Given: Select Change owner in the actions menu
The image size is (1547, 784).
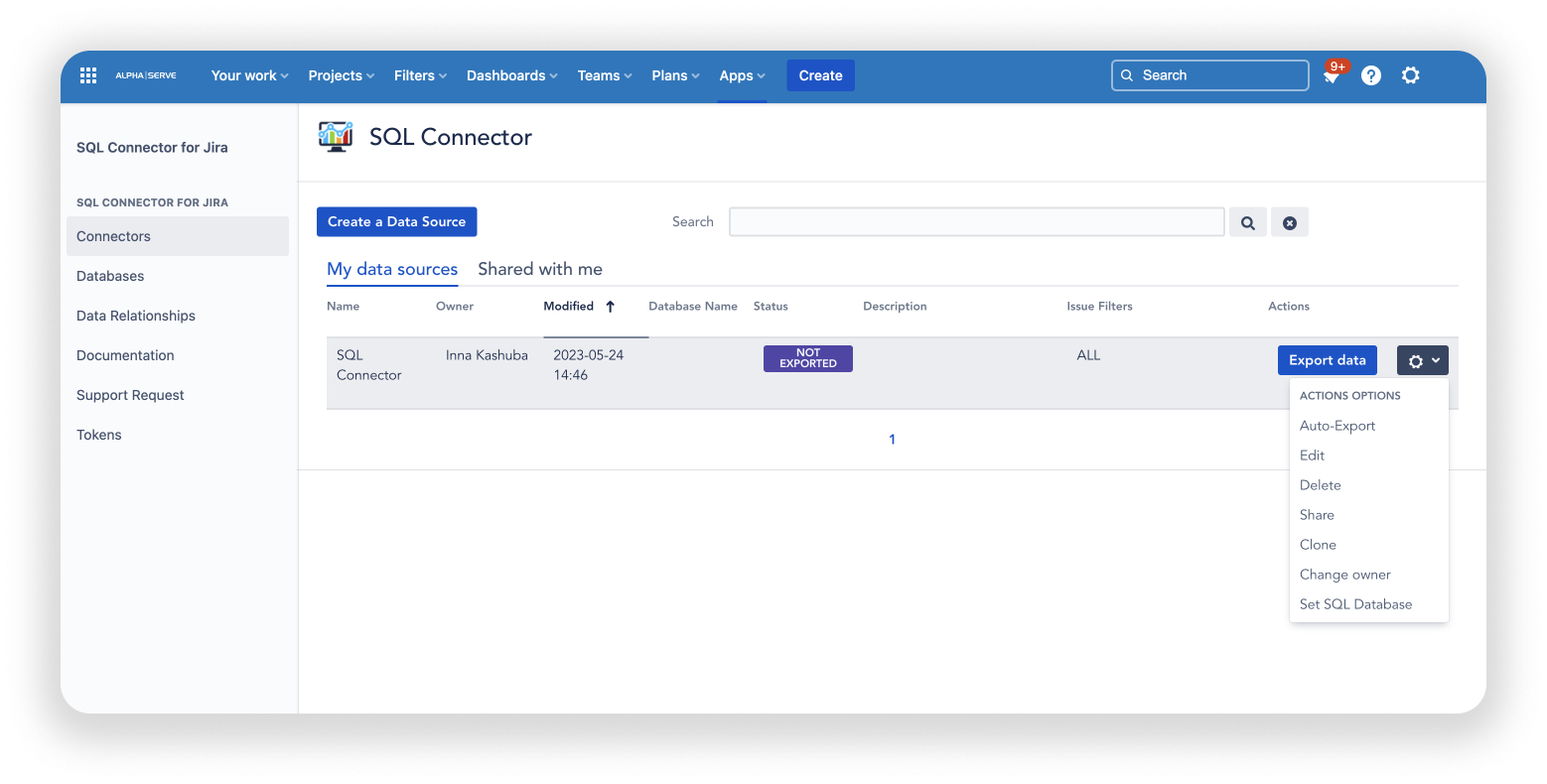Looking at the screenshot, I should [1345, 574].
